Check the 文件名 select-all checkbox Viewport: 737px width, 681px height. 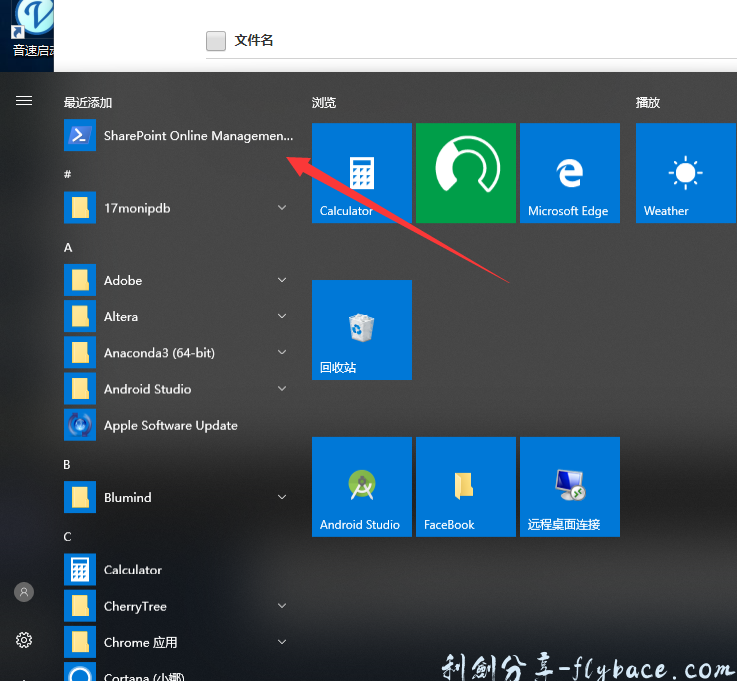(x=216, y=41)
